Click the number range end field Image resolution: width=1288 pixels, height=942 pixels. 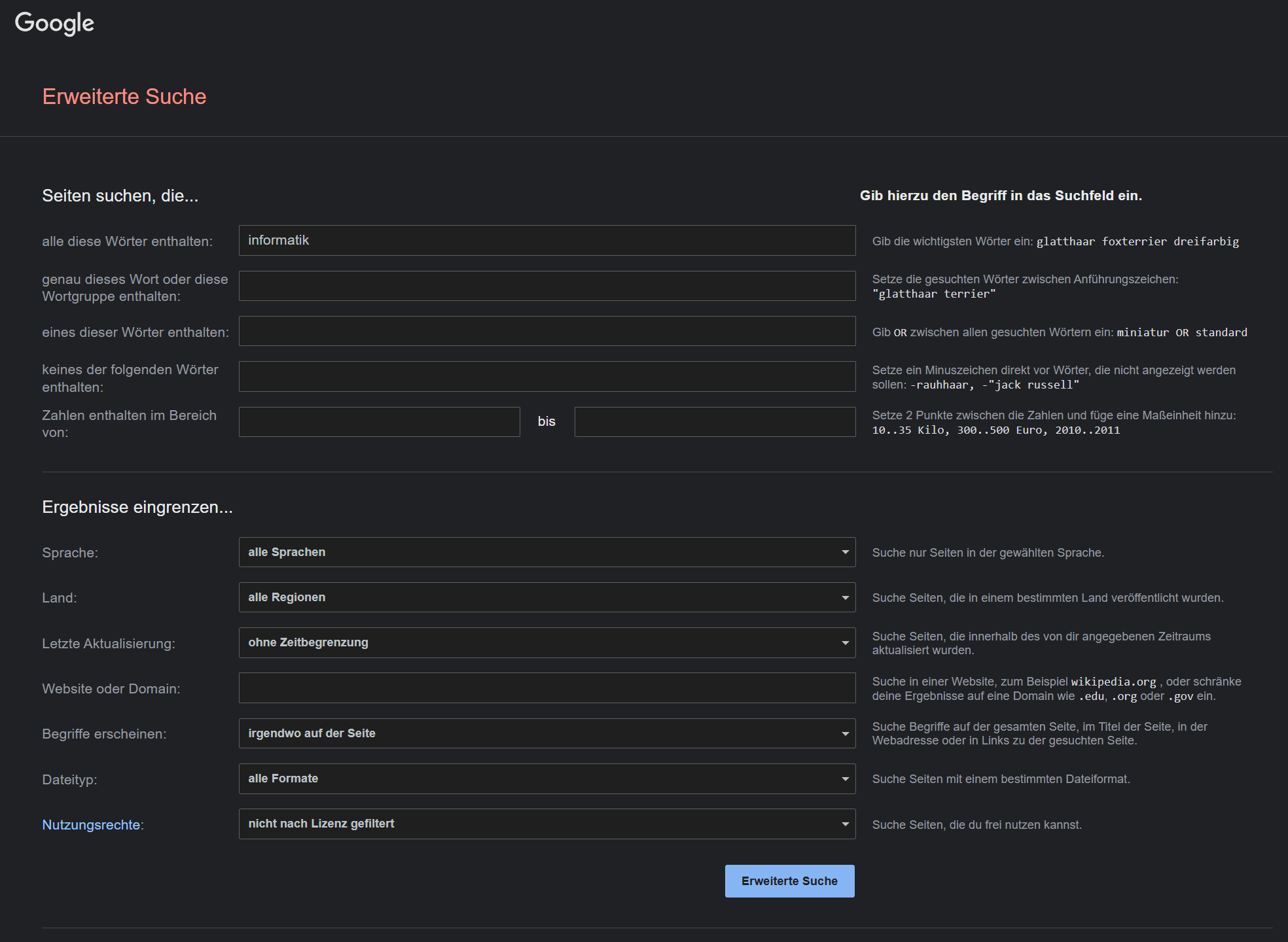point(715,422)
